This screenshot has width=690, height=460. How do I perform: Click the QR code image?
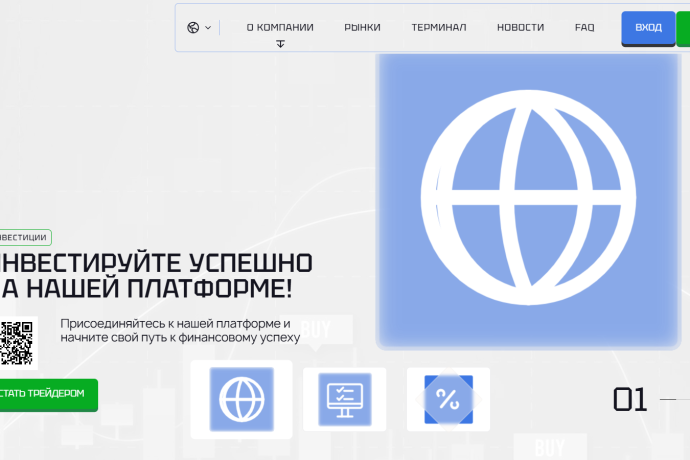coord(18,343)
